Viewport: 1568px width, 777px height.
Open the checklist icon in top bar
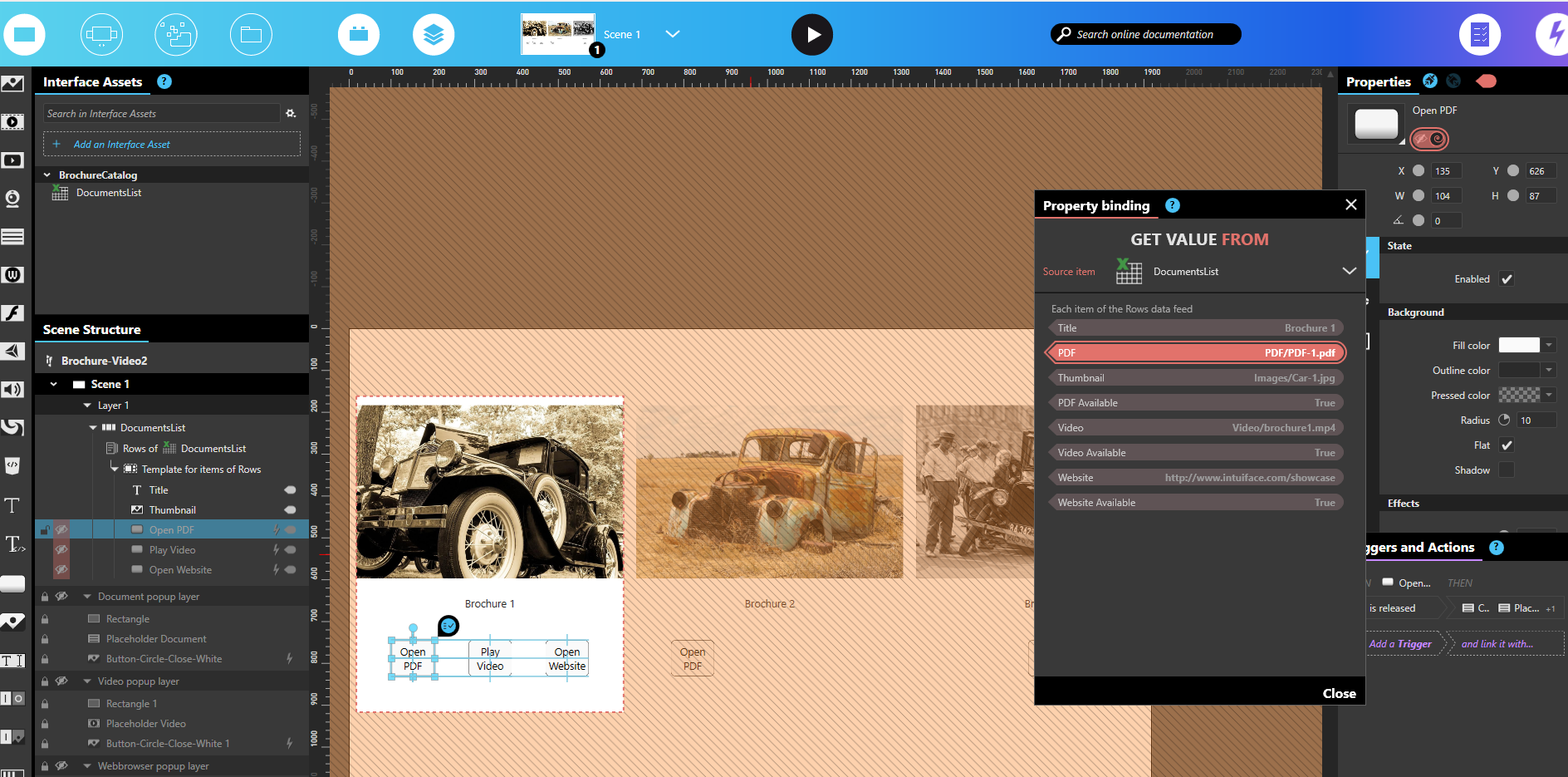(x=1480, y=35)
